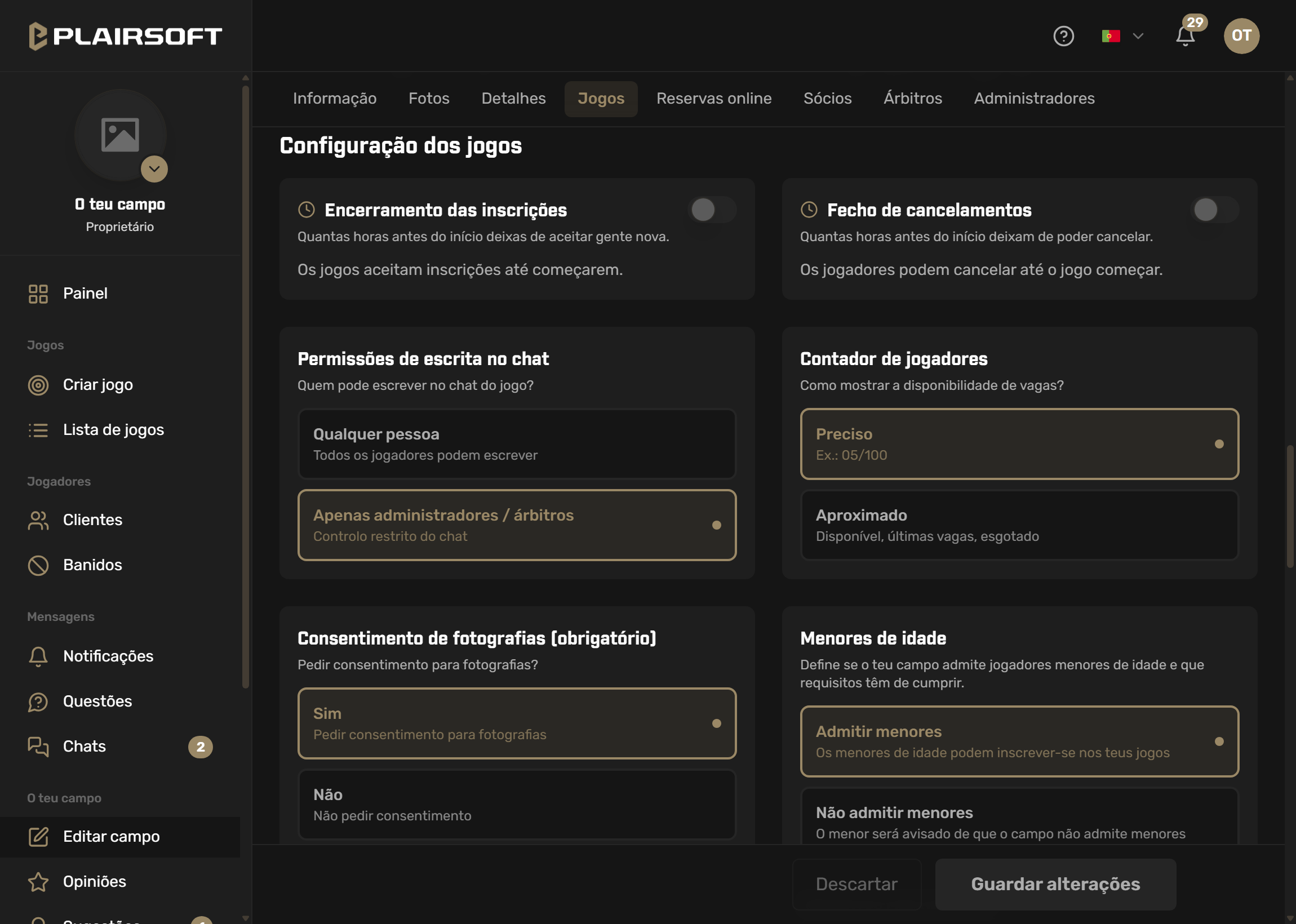Click the Opiniões star icon
Screen dimensions: 1296x924
(38, 882)
